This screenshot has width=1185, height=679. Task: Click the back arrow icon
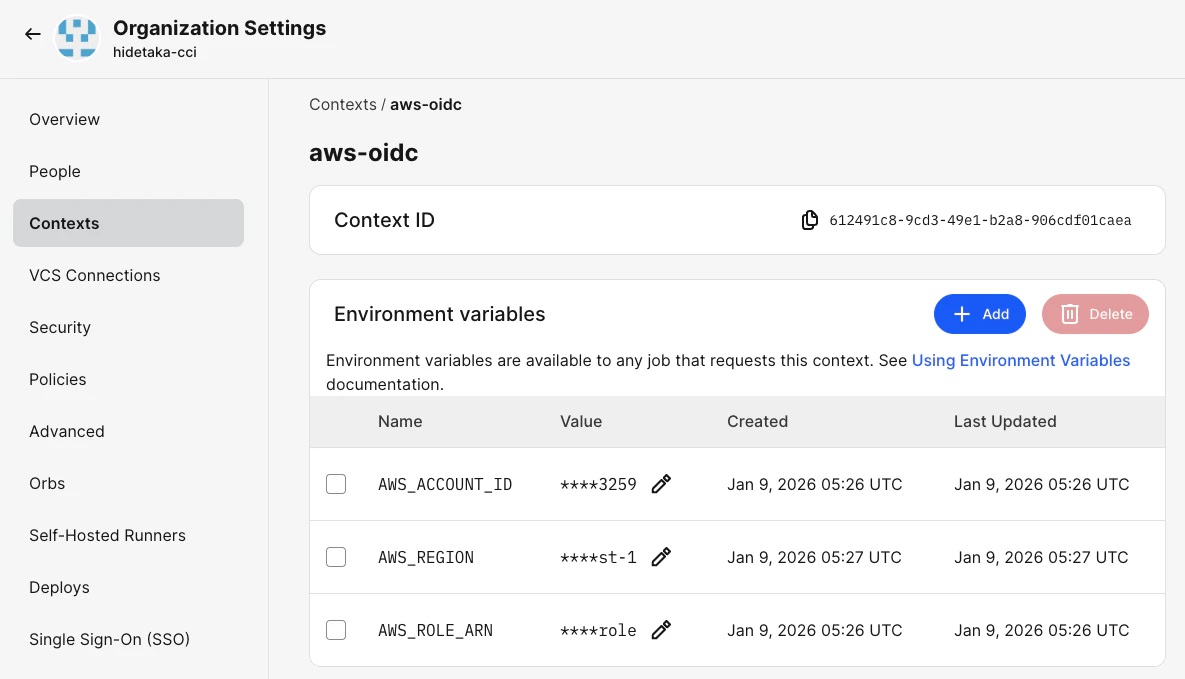(x=33, y=34)
